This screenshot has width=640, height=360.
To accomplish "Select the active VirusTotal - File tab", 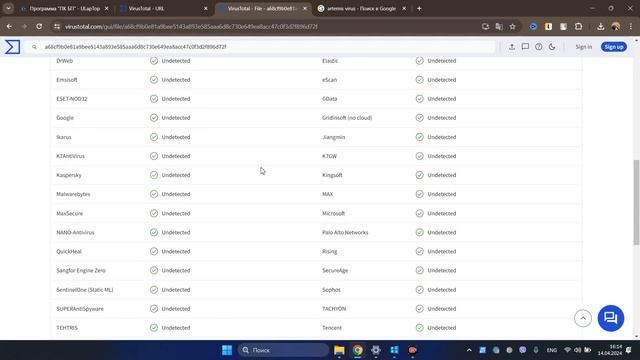I will 262,8.
